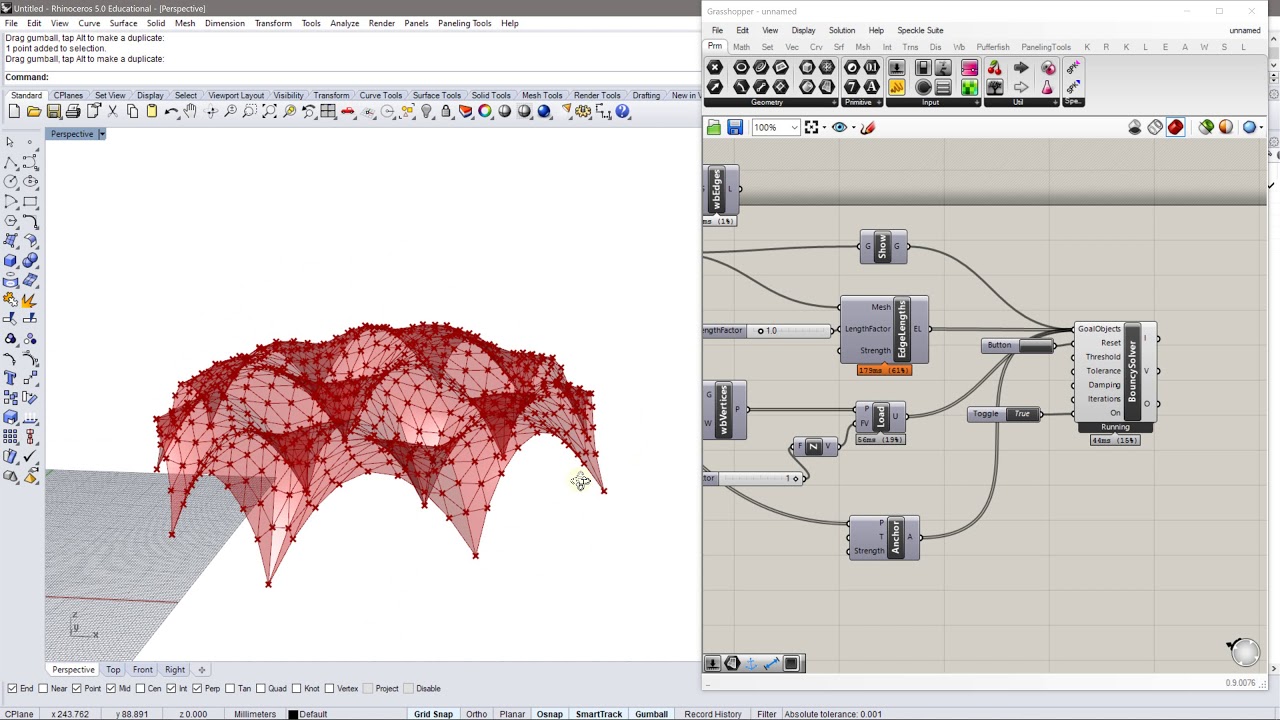Click the Print icon in Rhino toolbar
This screenshot has width=1280, height=720.
point(73,112)
